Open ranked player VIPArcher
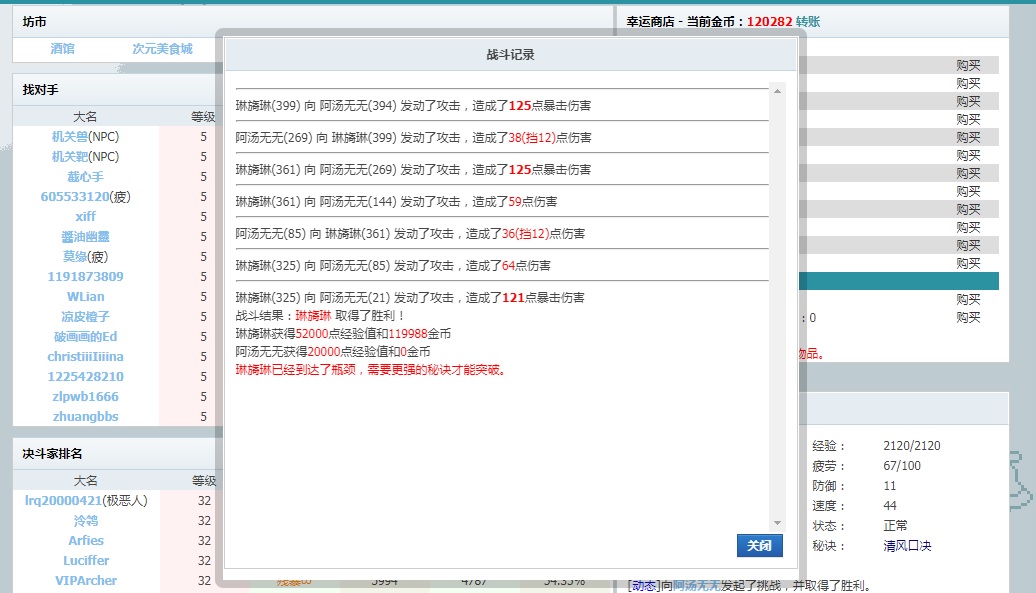 [86, 580]
